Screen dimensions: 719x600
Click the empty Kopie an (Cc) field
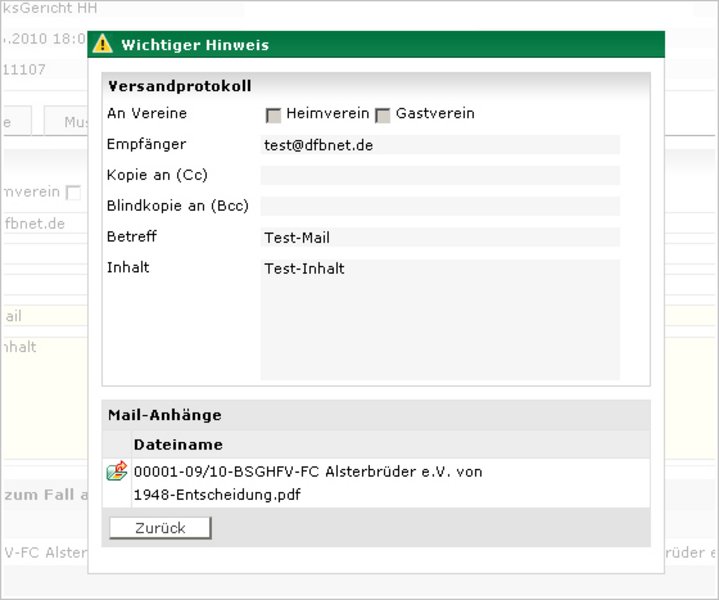pos(440,176)
